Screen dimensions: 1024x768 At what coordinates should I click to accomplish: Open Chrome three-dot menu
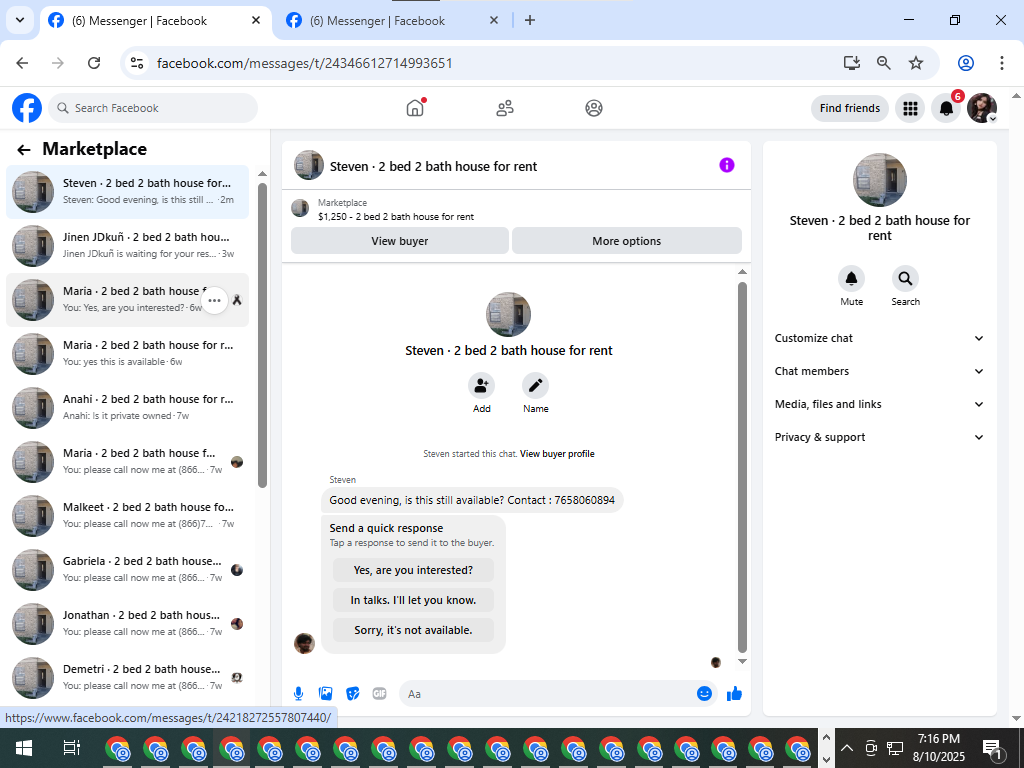click(x=1001, y=63)
